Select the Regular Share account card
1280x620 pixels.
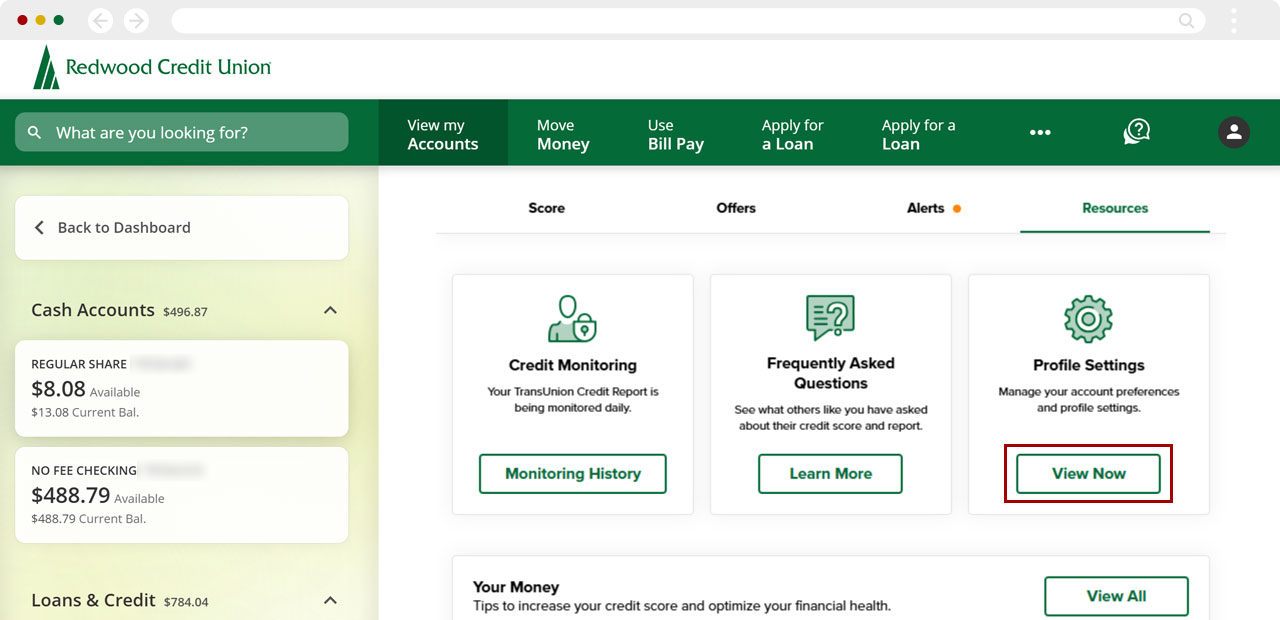(x=181, y=389)
